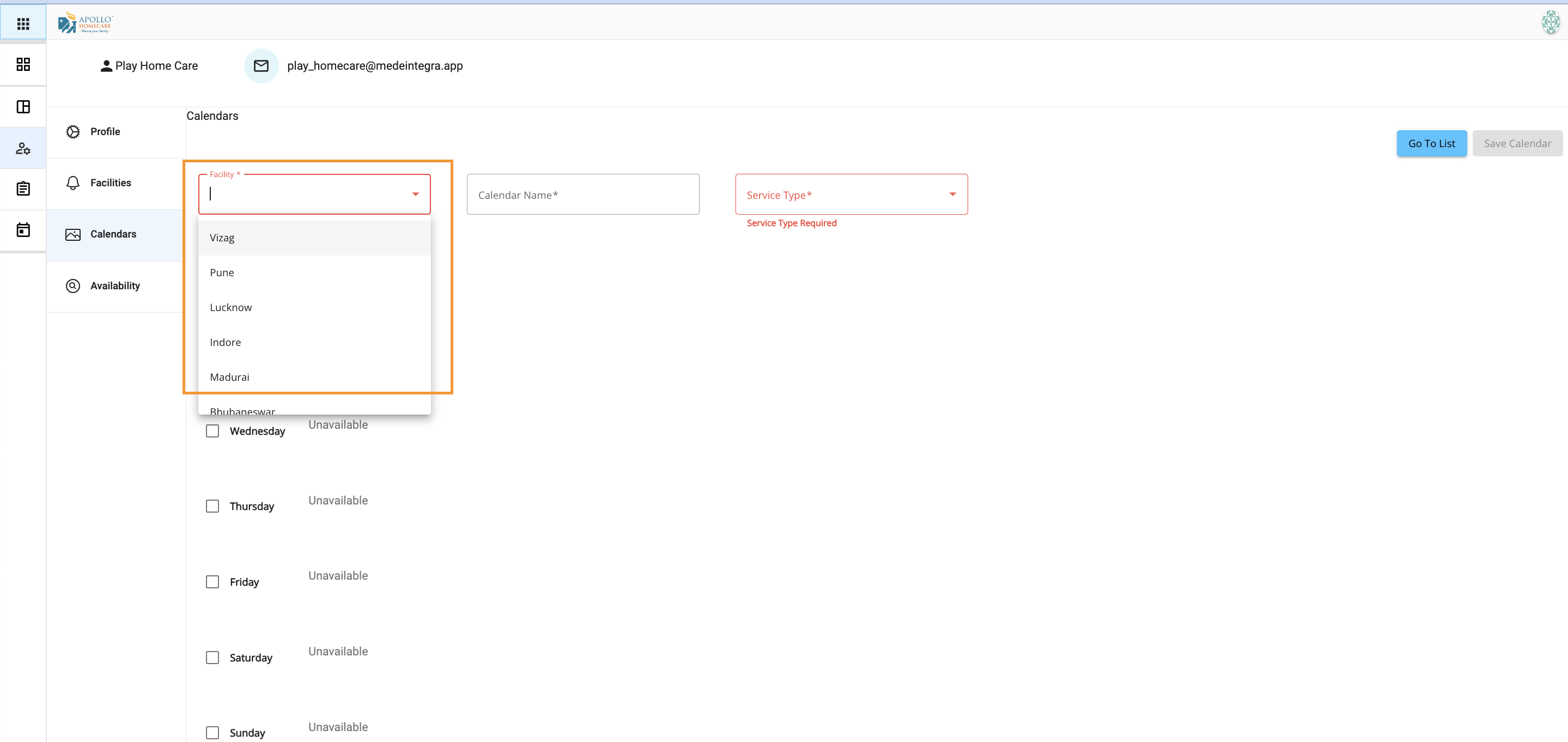
Task: Click the calendar event sidebar icon
Action: pos(23,230)
